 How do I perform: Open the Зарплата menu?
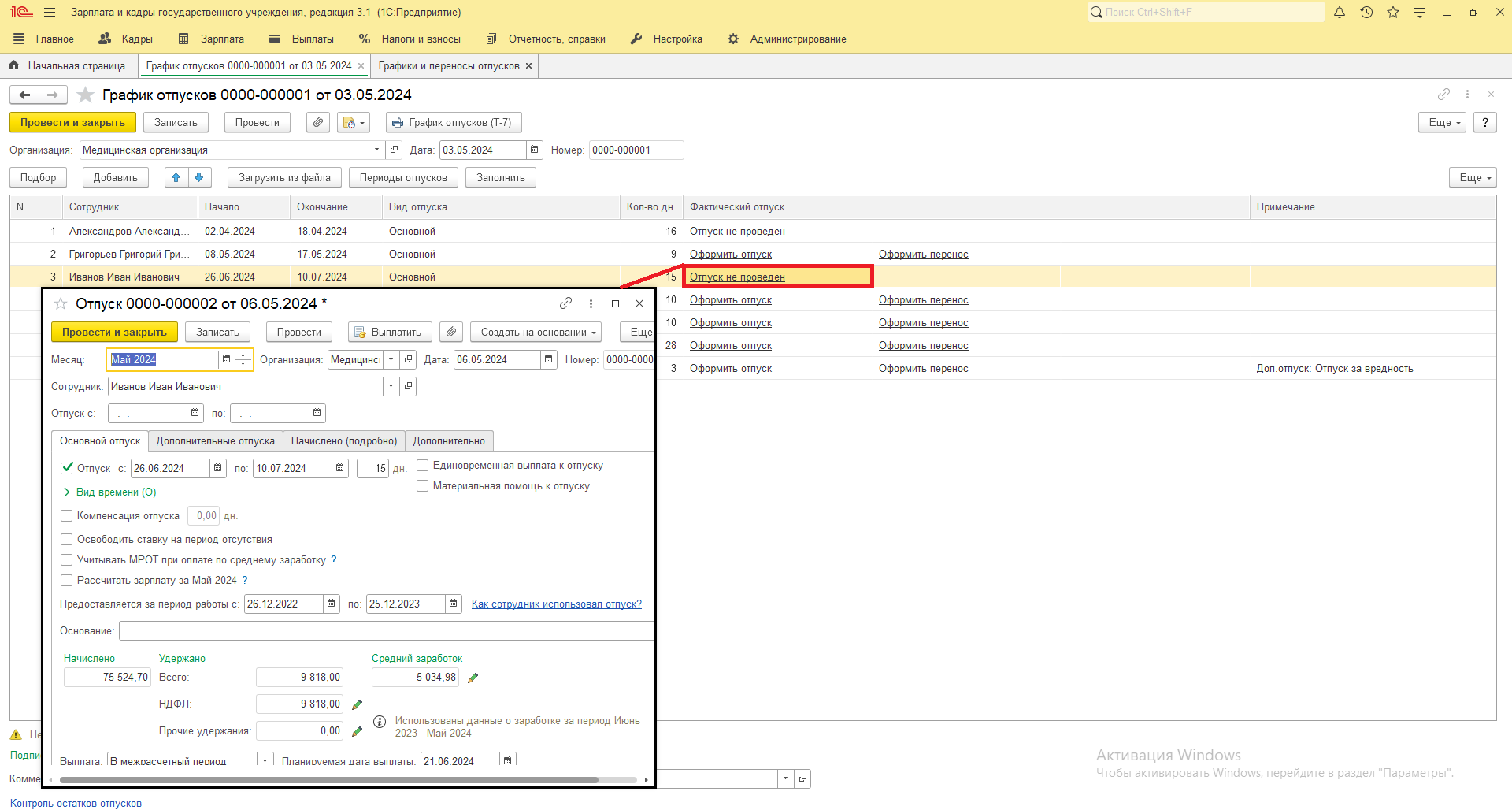(212, 39)
